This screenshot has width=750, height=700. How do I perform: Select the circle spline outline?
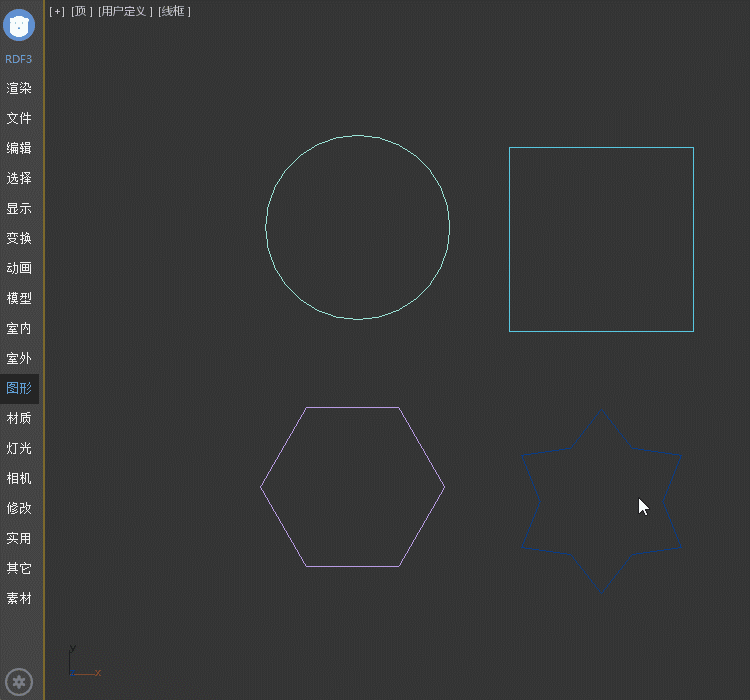point(266,228)
